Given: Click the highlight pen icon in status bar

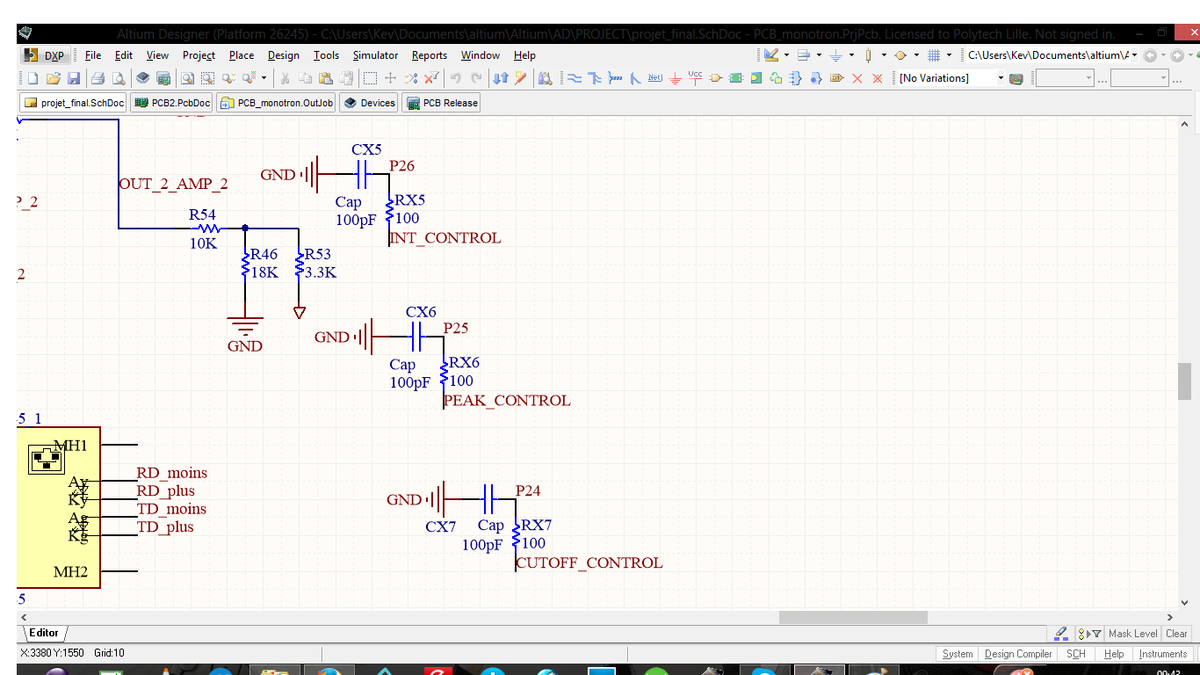Looking at the screenshot, I should pyautogui.click(x=1060, y=633).
